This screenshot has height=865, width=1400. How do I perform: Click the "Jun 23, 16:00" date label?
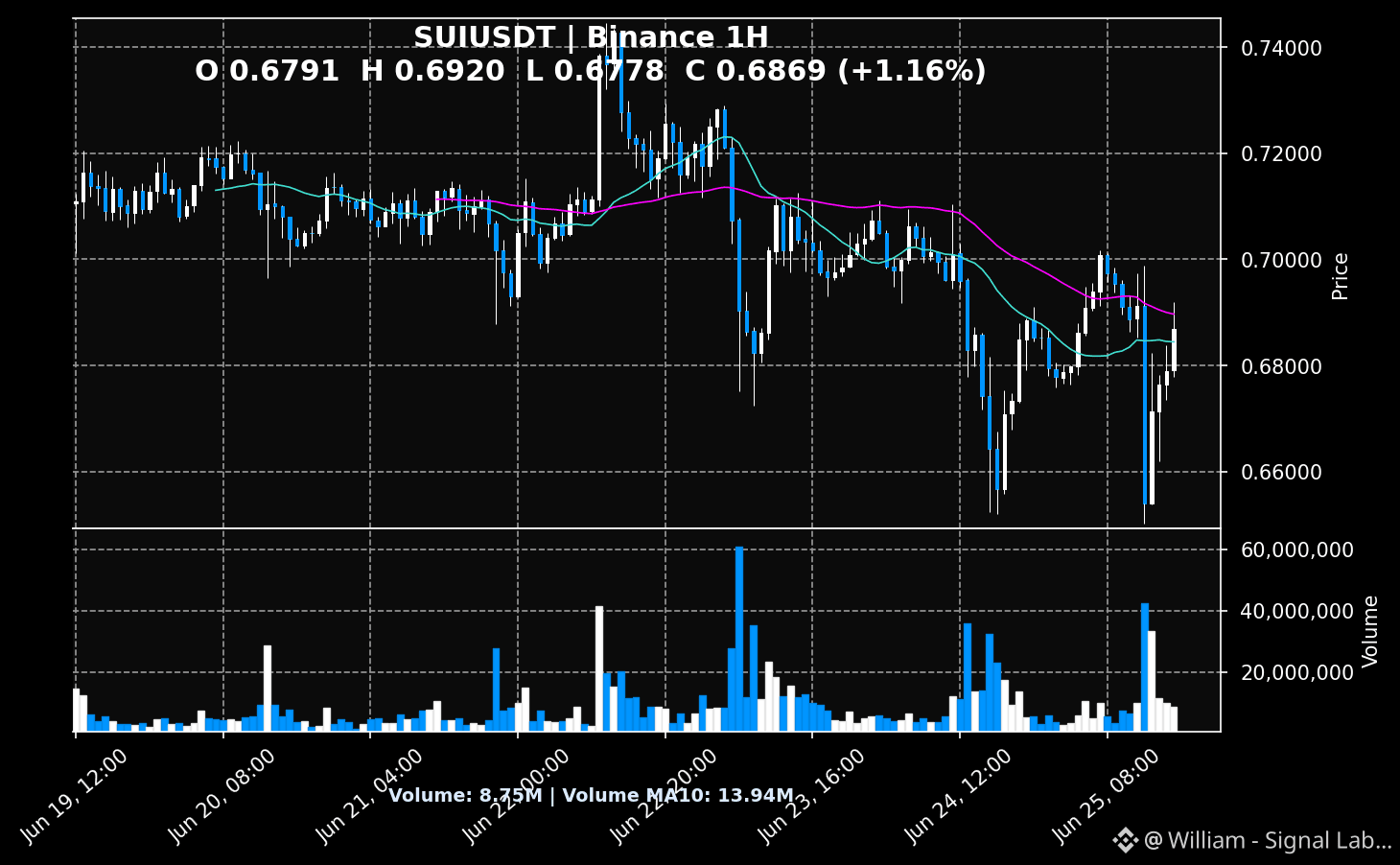click(811, 797)
